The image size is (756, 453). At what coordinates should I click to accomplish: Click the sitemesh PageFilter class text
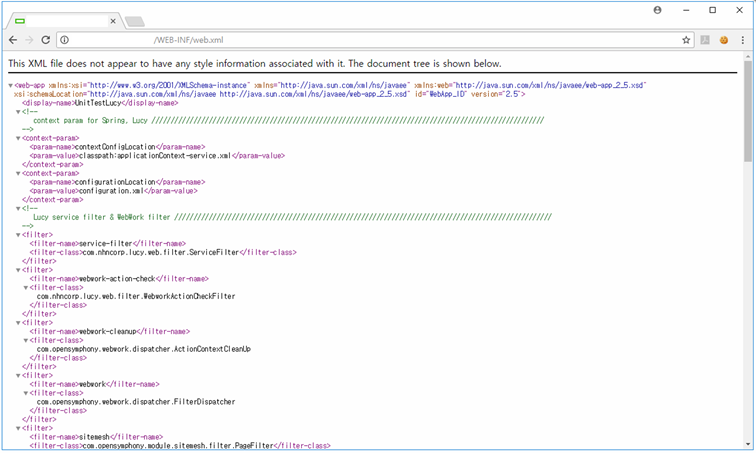point(178,446)
